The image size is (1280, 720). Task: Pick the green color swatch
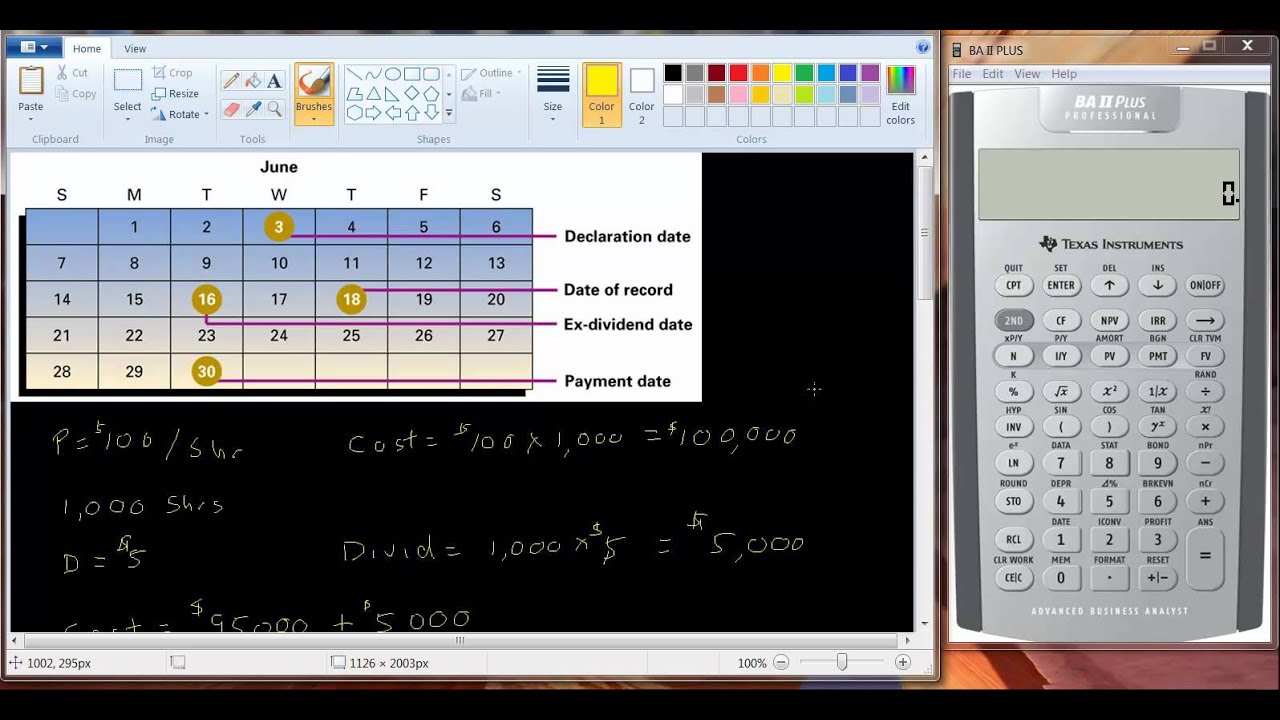point(804,73)
